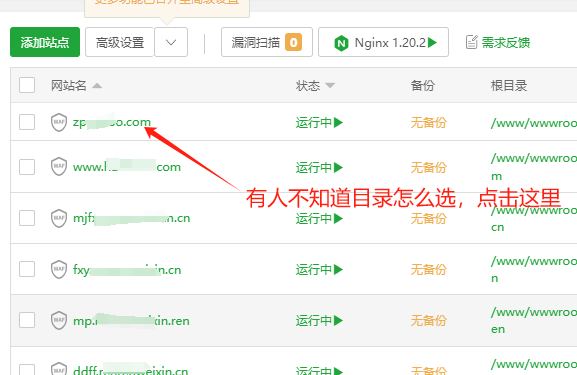Open site name mjf...n.cn settings
577x375 pixels.
coord(131,218)
